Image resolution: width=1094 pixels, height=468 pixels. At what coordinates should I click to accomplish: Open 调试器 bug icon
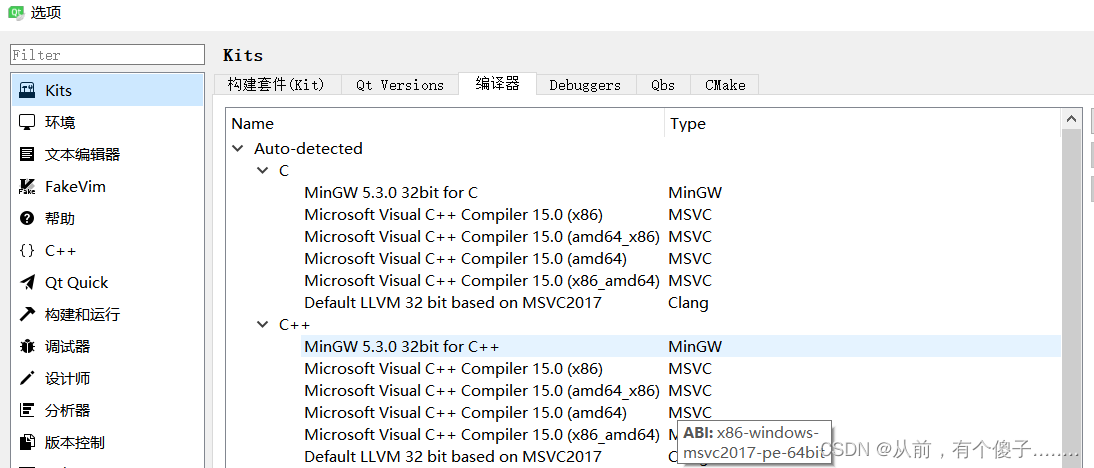pos(27,346)
